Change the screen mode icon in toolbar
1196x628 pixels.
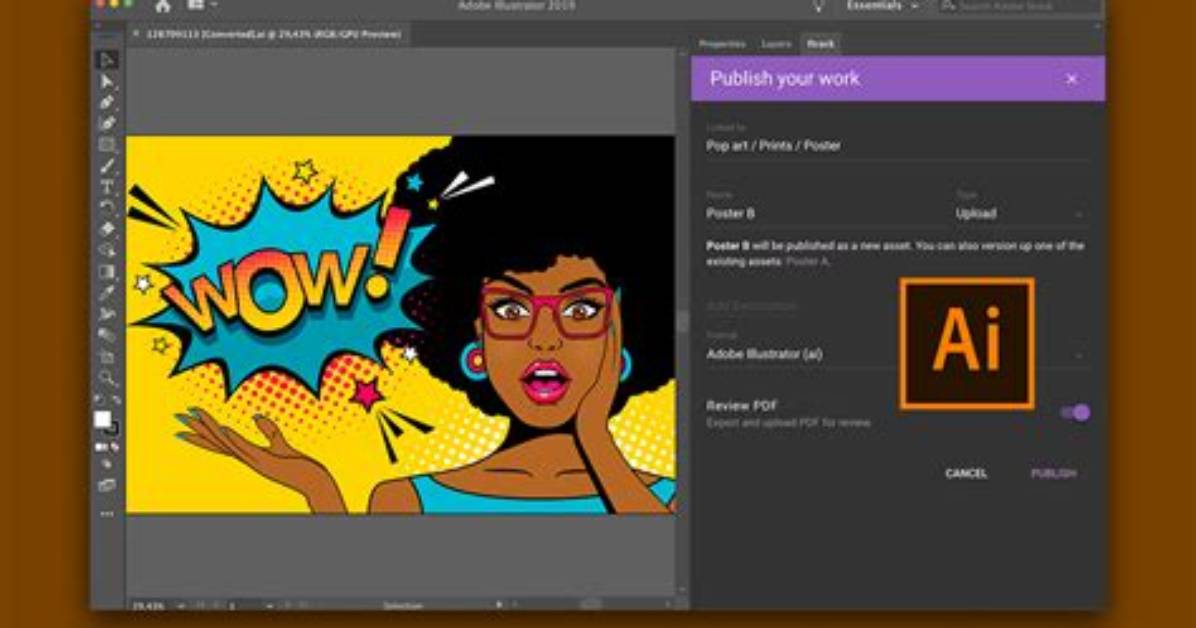(x=107, y=485)
